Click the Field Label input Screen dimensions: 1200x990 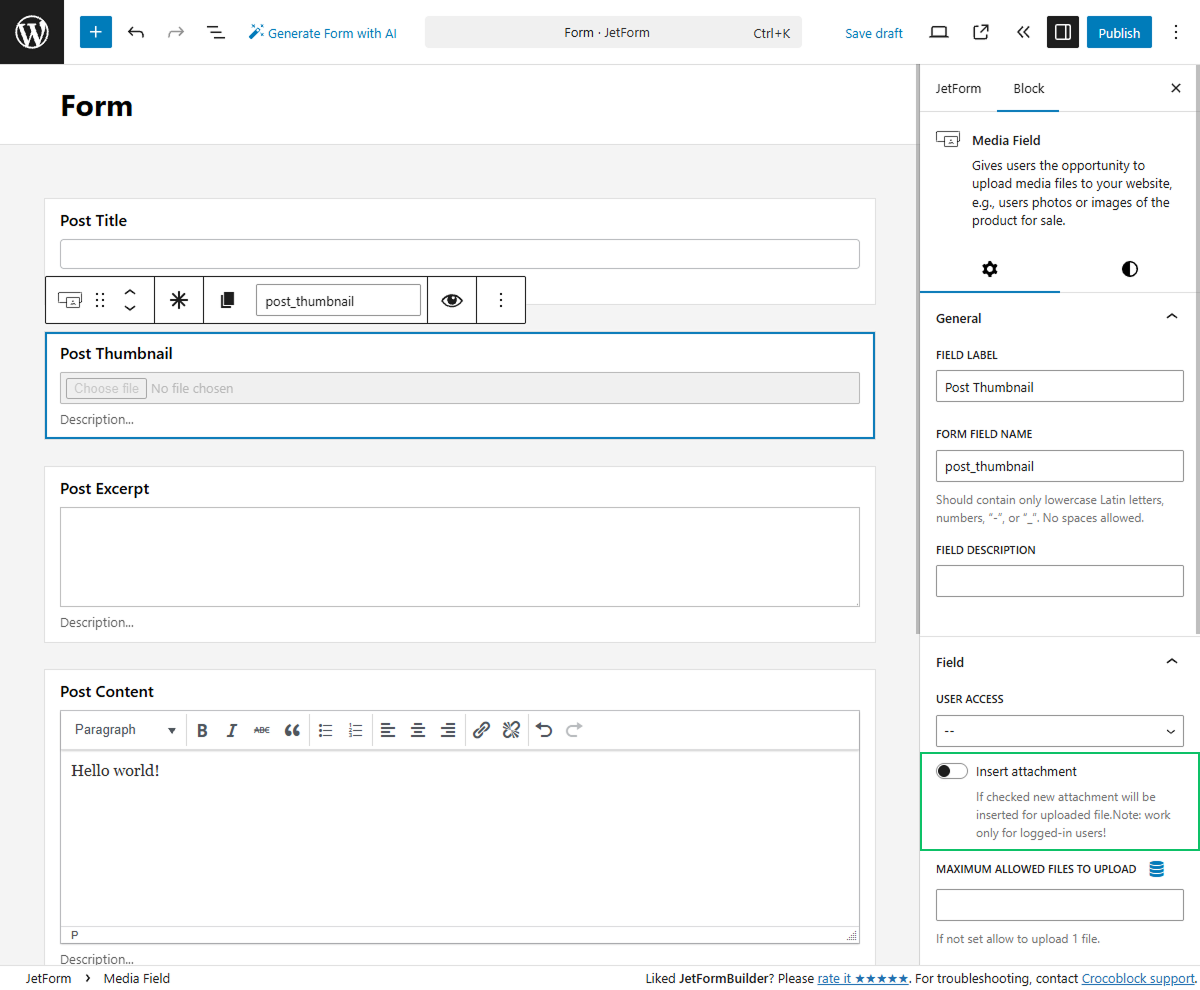point(1060,387)
